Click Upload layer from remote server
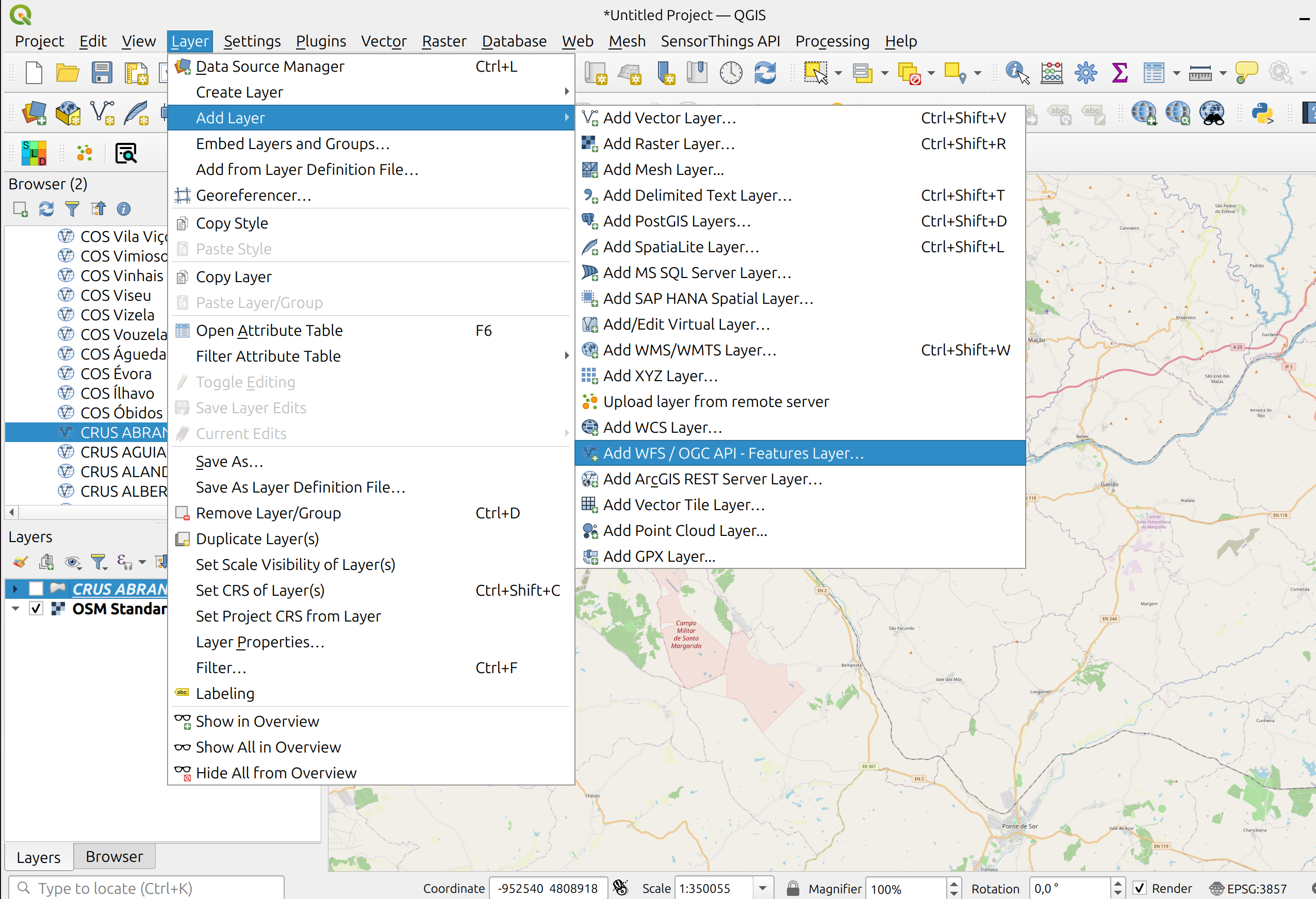The height and width of the screenshot is (899, 1316). (800, 401)
